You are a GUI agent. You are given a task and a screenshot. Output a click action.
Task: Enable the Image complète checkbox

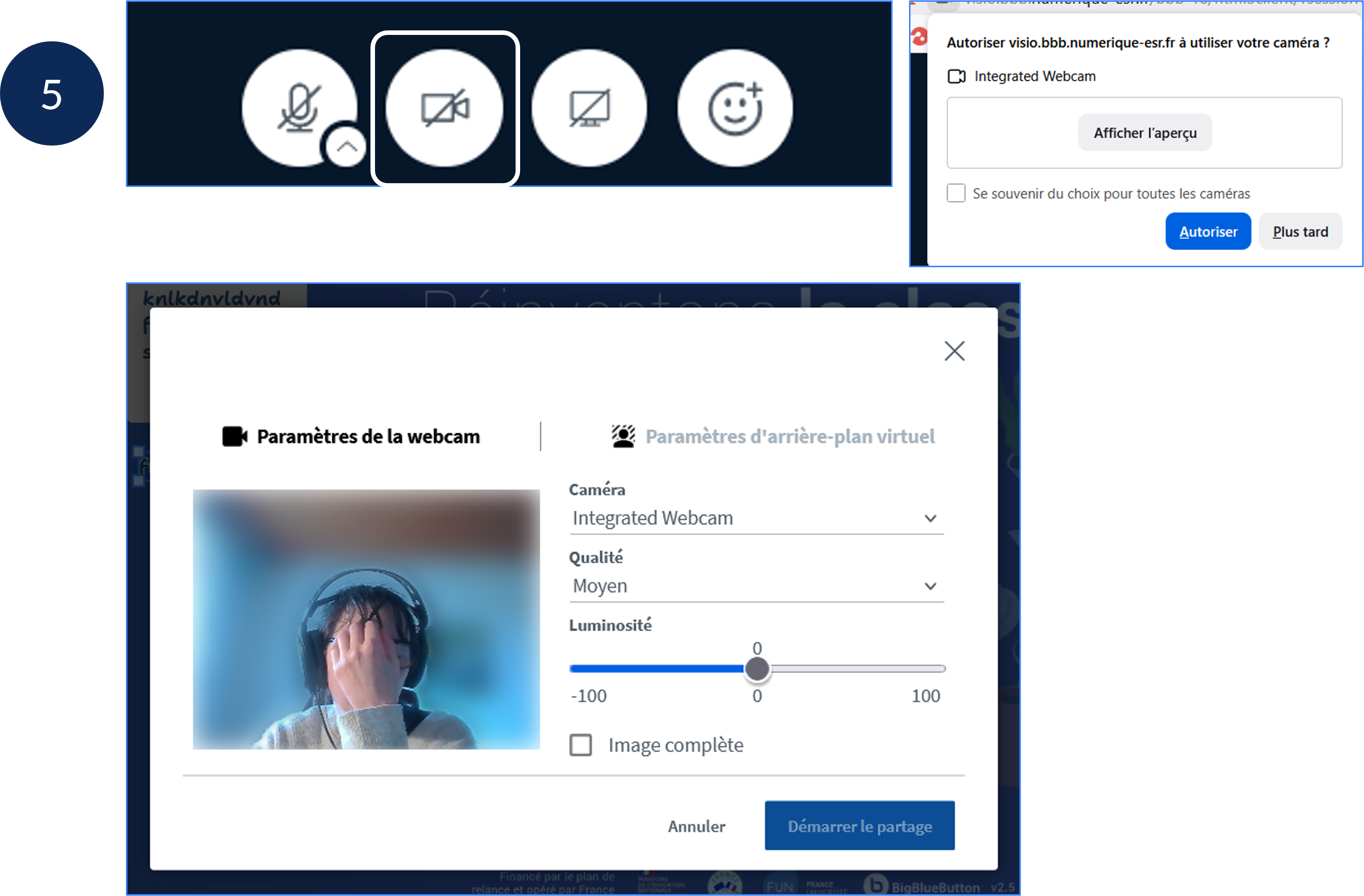pyautogui.click(x=580, y=745)
